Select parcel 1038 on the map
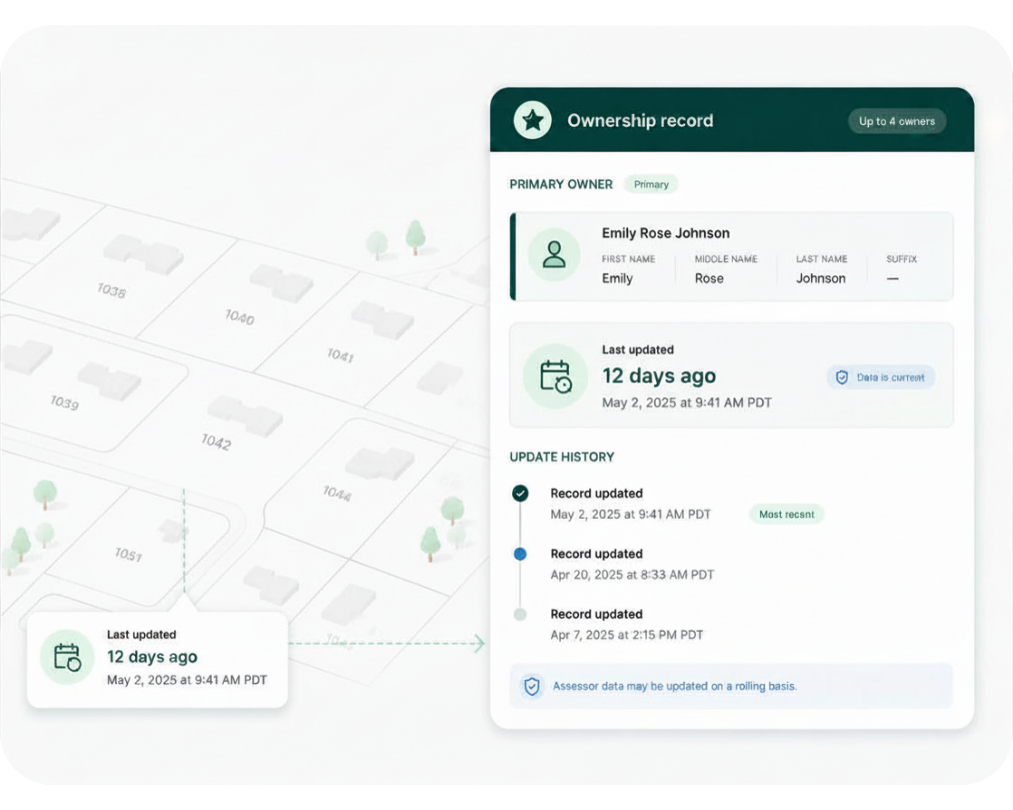Screen dimensions: 1013x810 tap(111, 291)
